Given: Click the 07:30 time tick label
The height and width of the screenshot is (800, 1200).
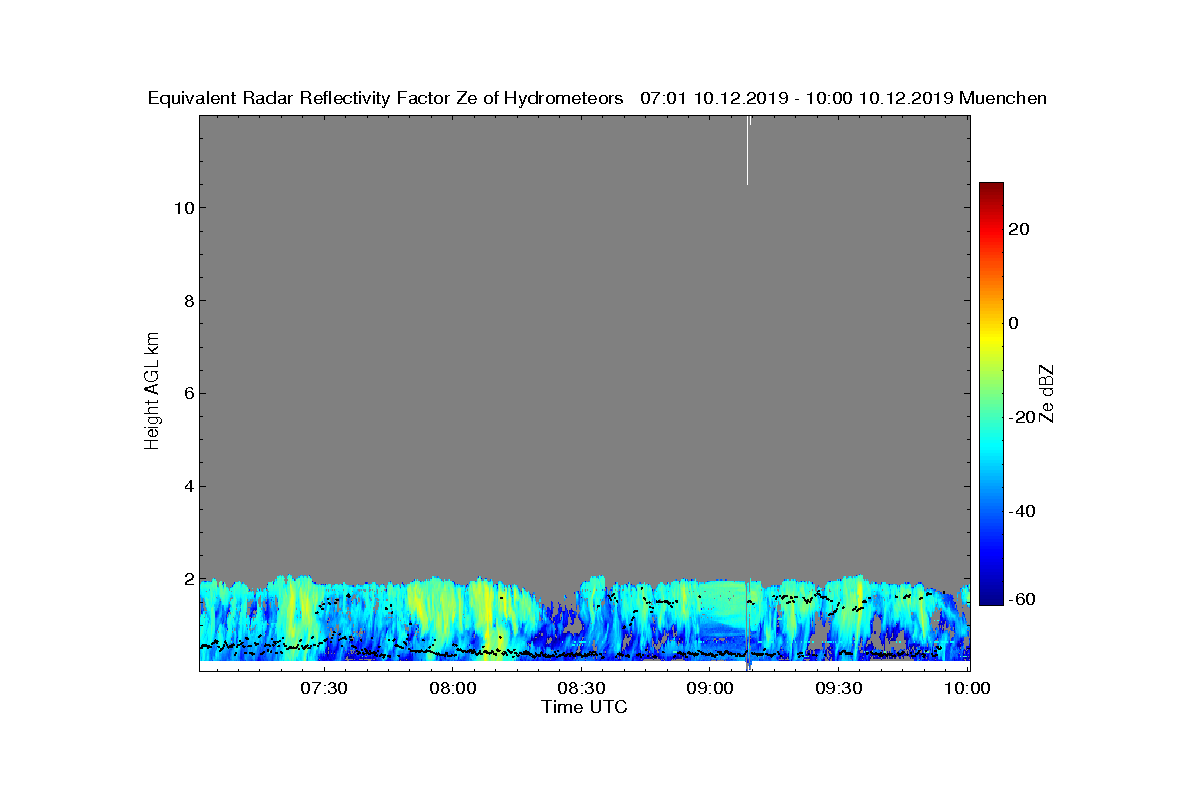Looking at the screenshot, I should pyautogui.click(x=324, y=688).
